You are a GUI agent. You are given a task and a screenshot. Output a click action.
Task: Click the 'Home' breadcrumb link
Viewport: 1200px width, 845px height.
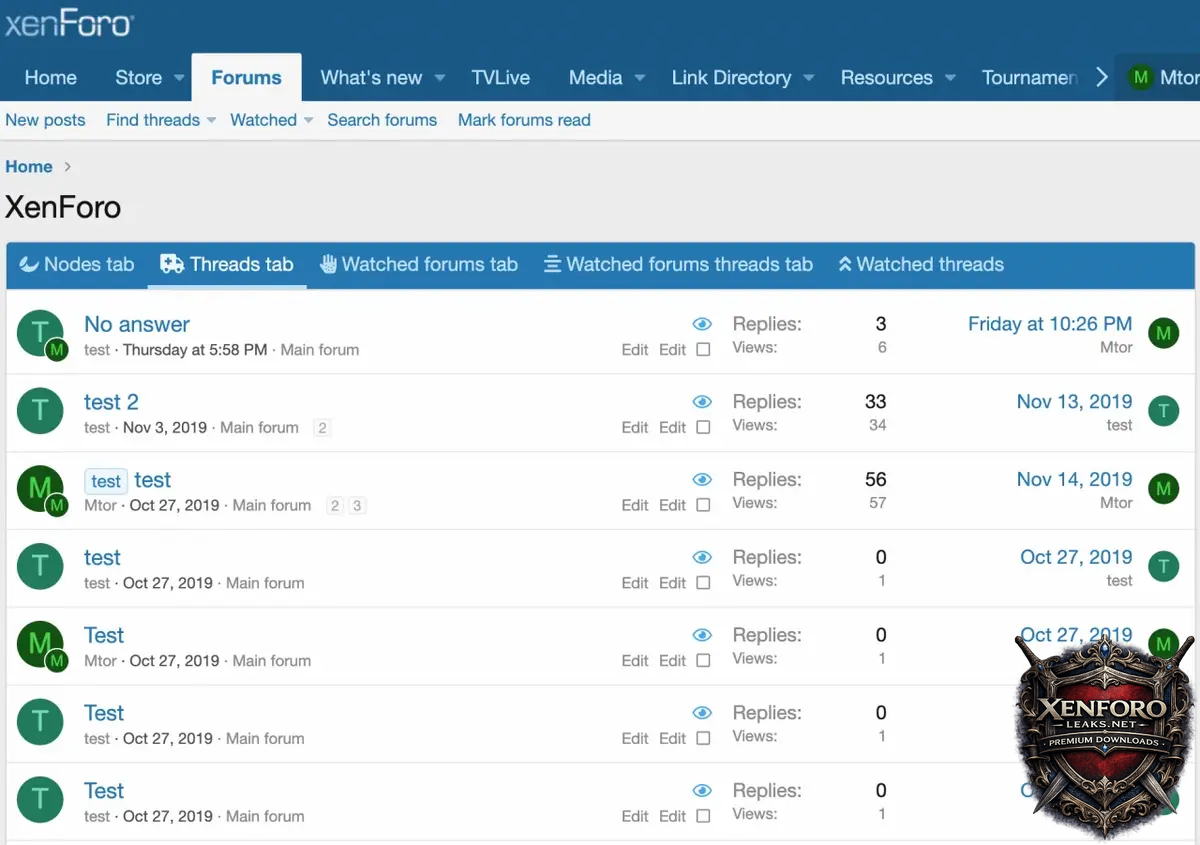coord(29,167)
